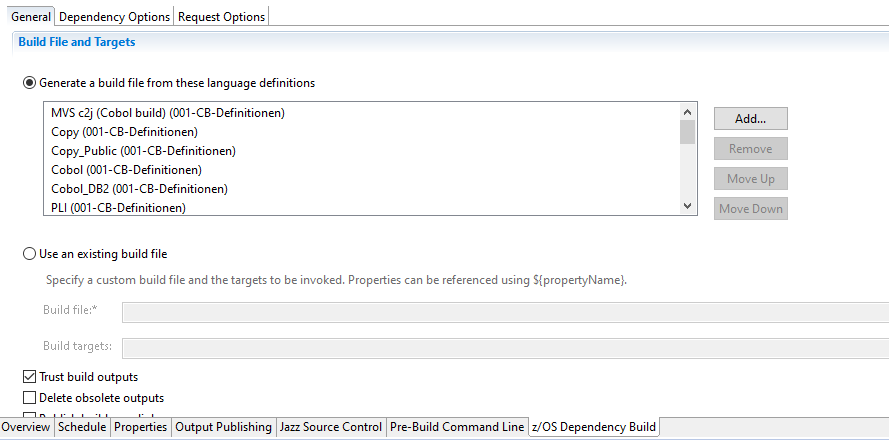The width and height of the screenshot is (889, 440).
Task: Switch to the Dependency Options tab
Action: pos(114,16)
